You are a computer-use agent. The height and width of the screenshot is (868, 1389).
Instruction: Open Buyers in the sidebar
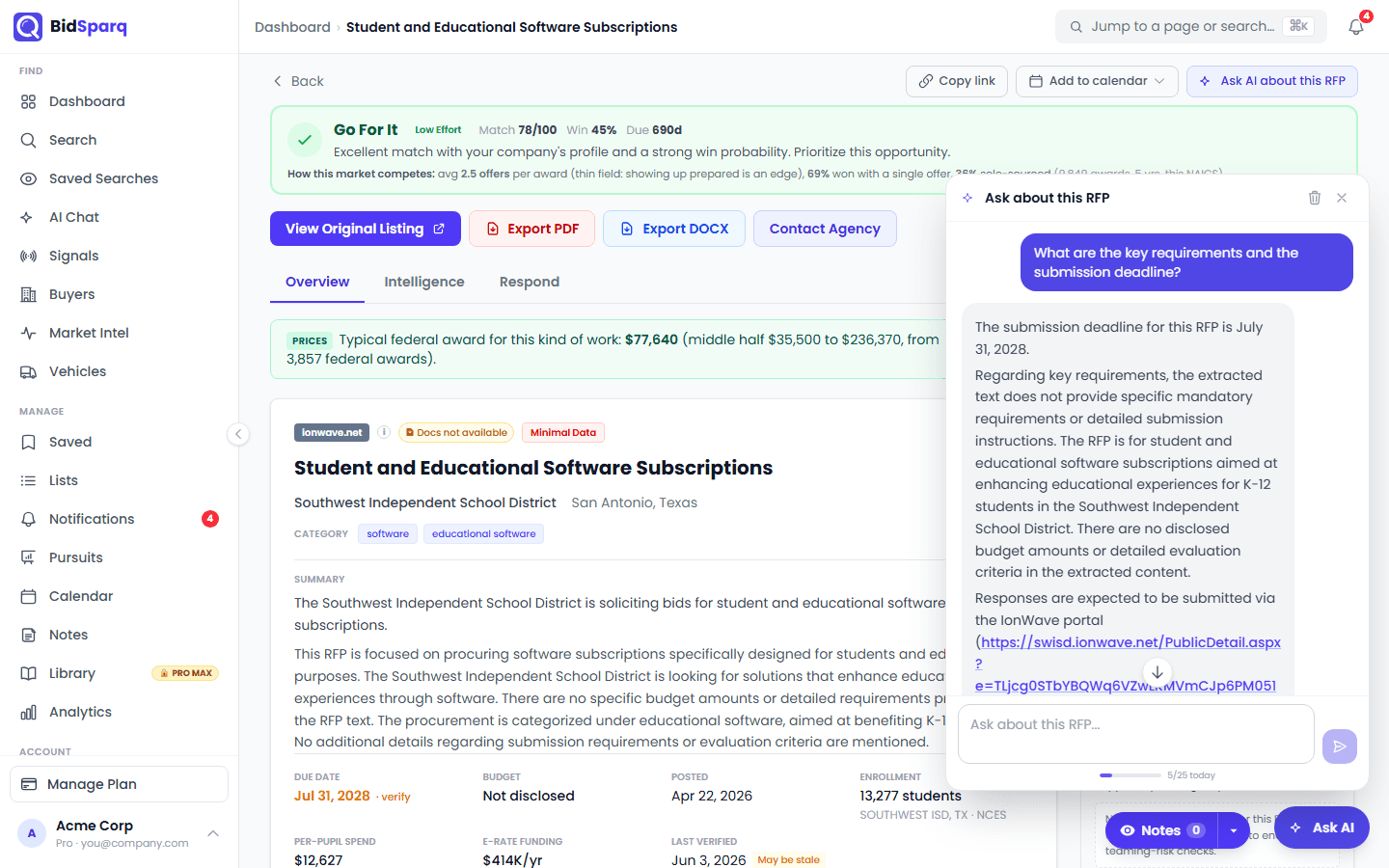(120, 294)
